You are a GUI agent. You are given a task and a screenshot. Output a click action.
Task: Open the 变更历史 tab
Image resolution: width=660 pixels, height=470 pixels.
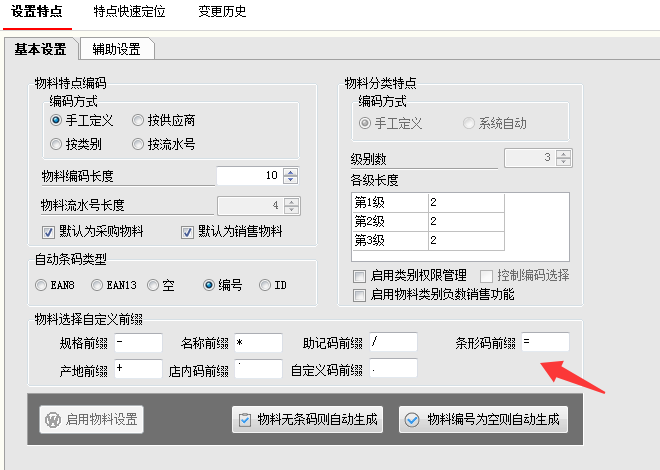[x=222, y=11]
